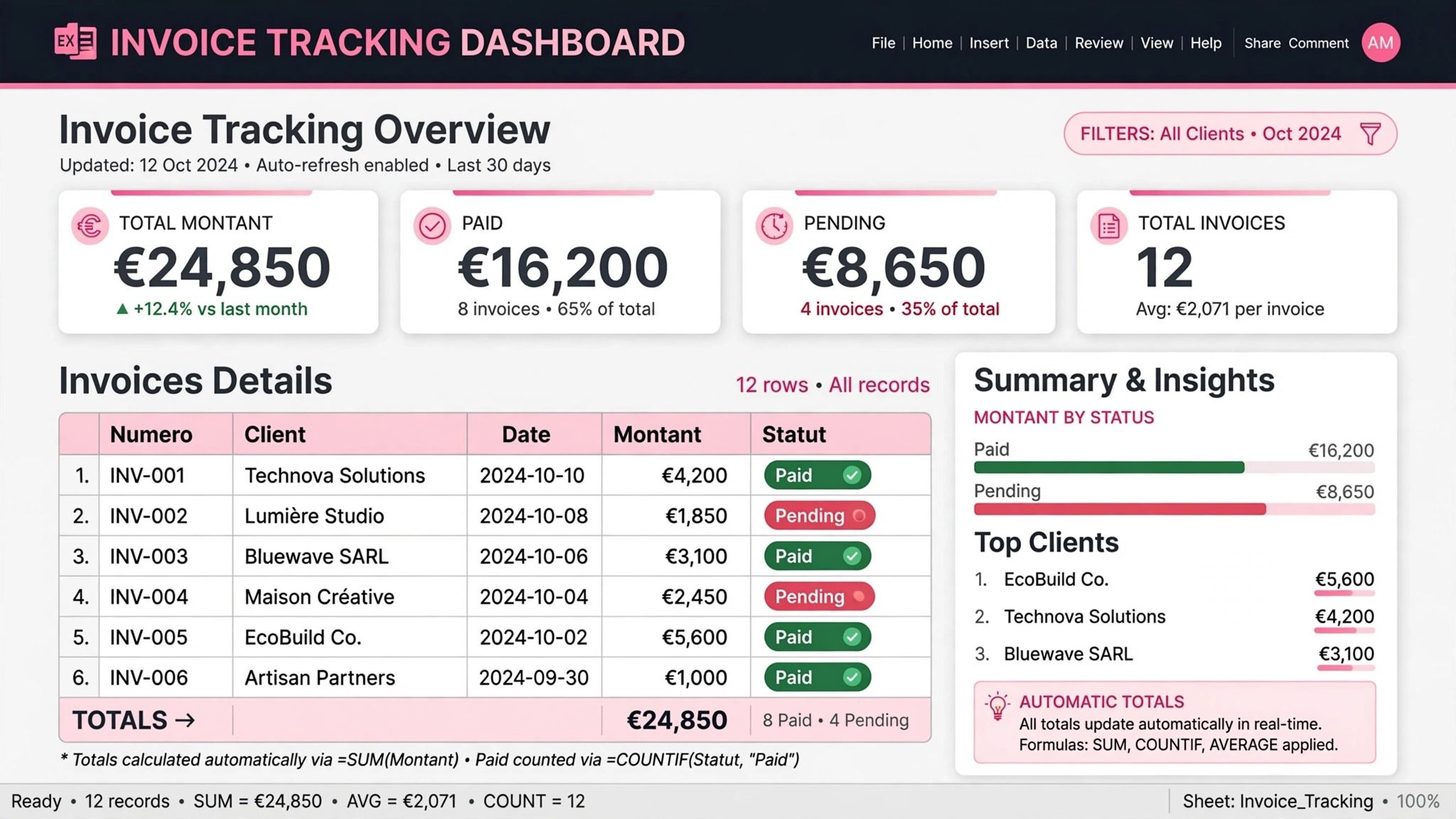Click the Comment button

1319,43
